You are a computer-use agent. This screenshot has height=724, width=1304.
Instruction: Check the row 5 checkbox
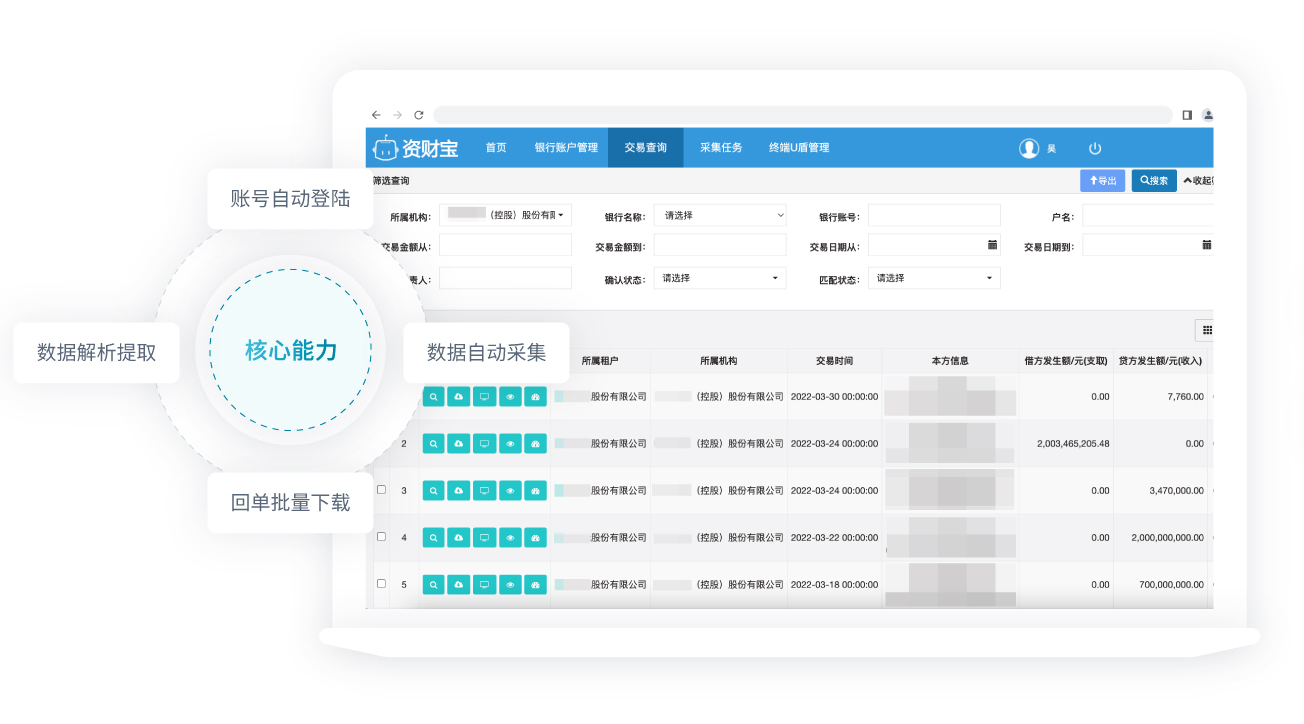(x=381, y=583)
